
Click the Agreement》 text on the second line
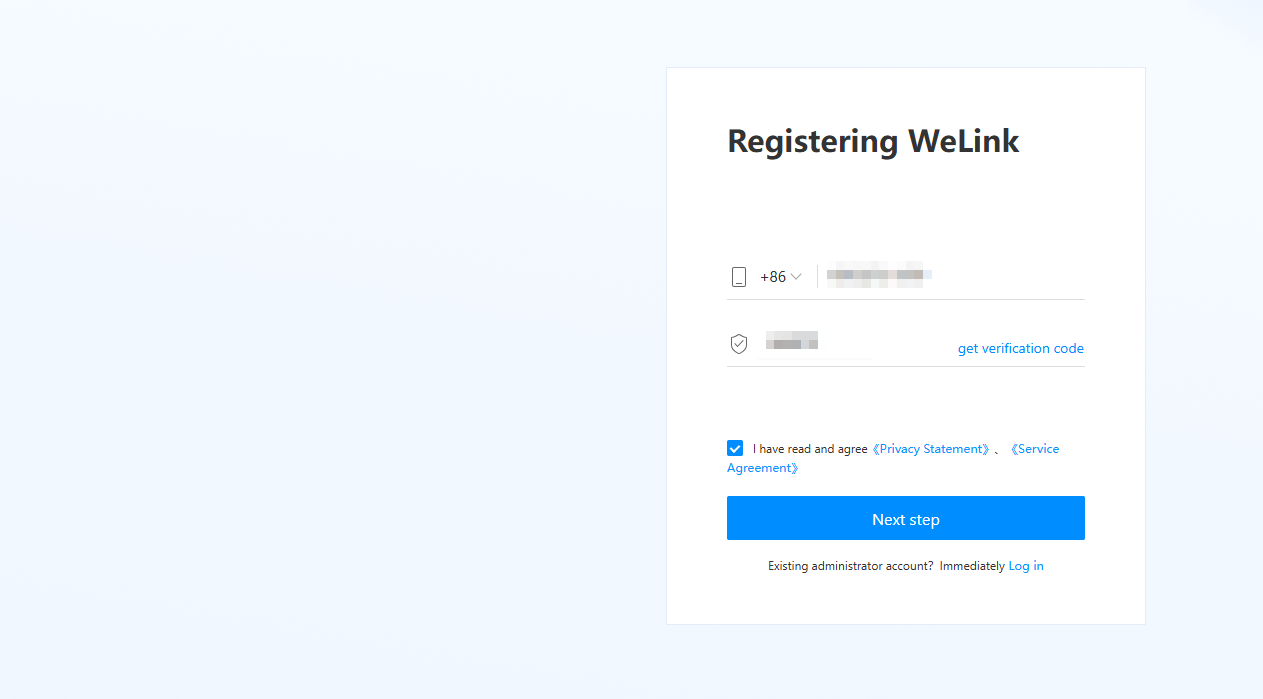point(763,468)
